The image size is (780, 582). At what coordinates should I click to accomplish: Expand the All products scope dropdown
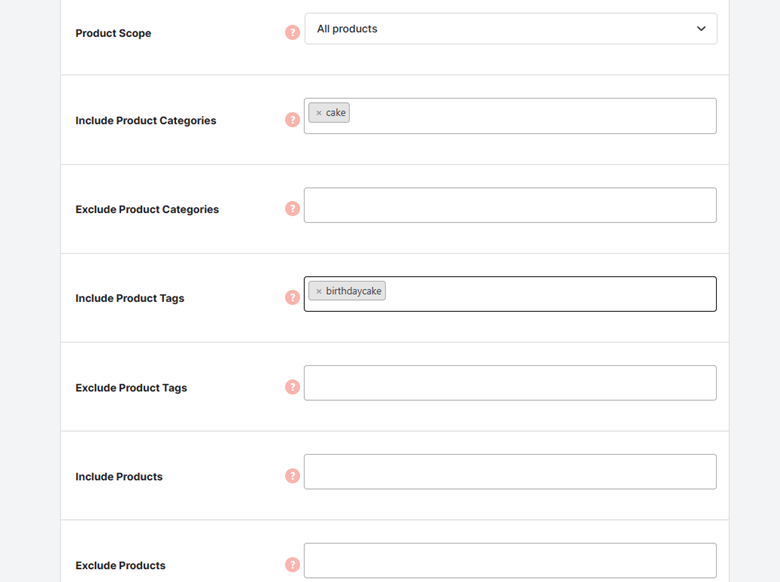511,29
